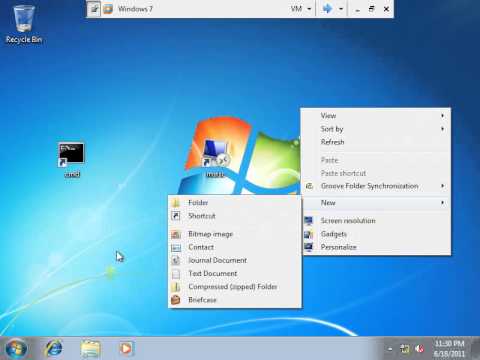This screenshot has height=360, width=480.
Task: Choose Refresh from the context menu
Action: coord(376,142)
